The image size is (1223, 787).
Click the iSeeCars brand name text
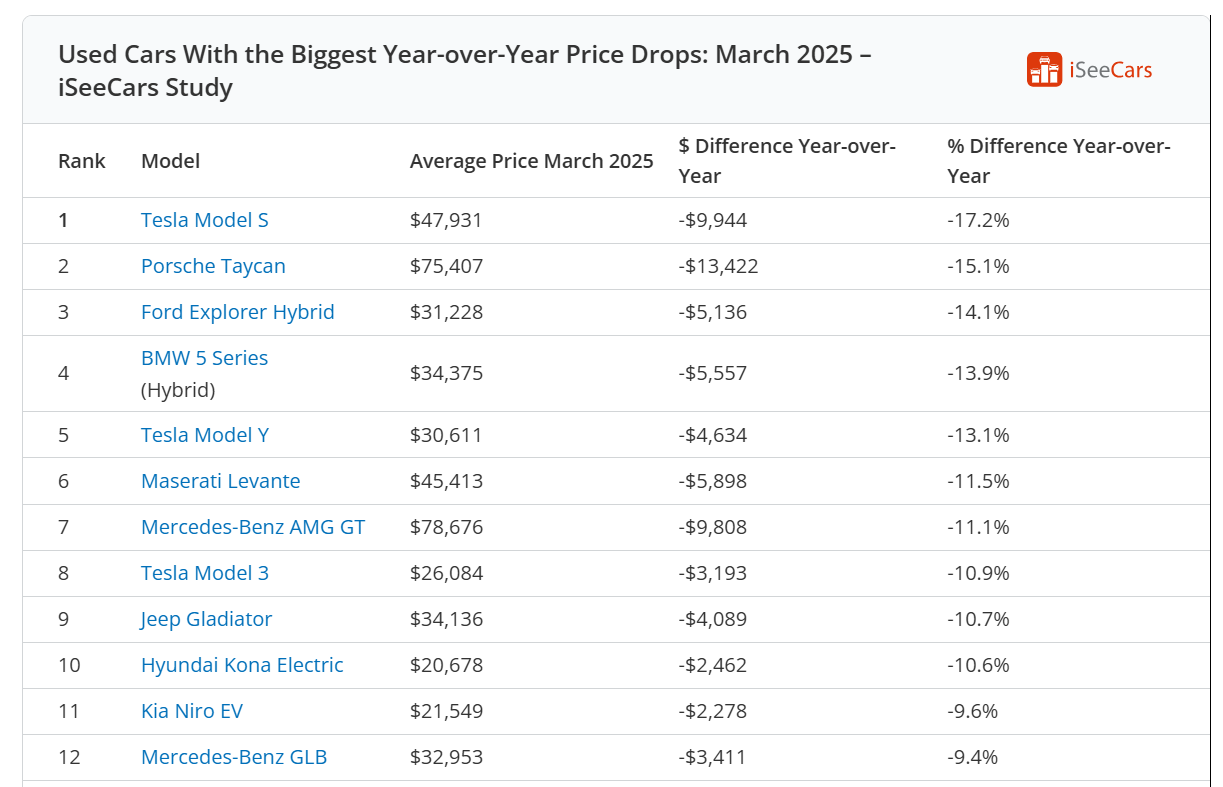click(x=1110, y=70)
